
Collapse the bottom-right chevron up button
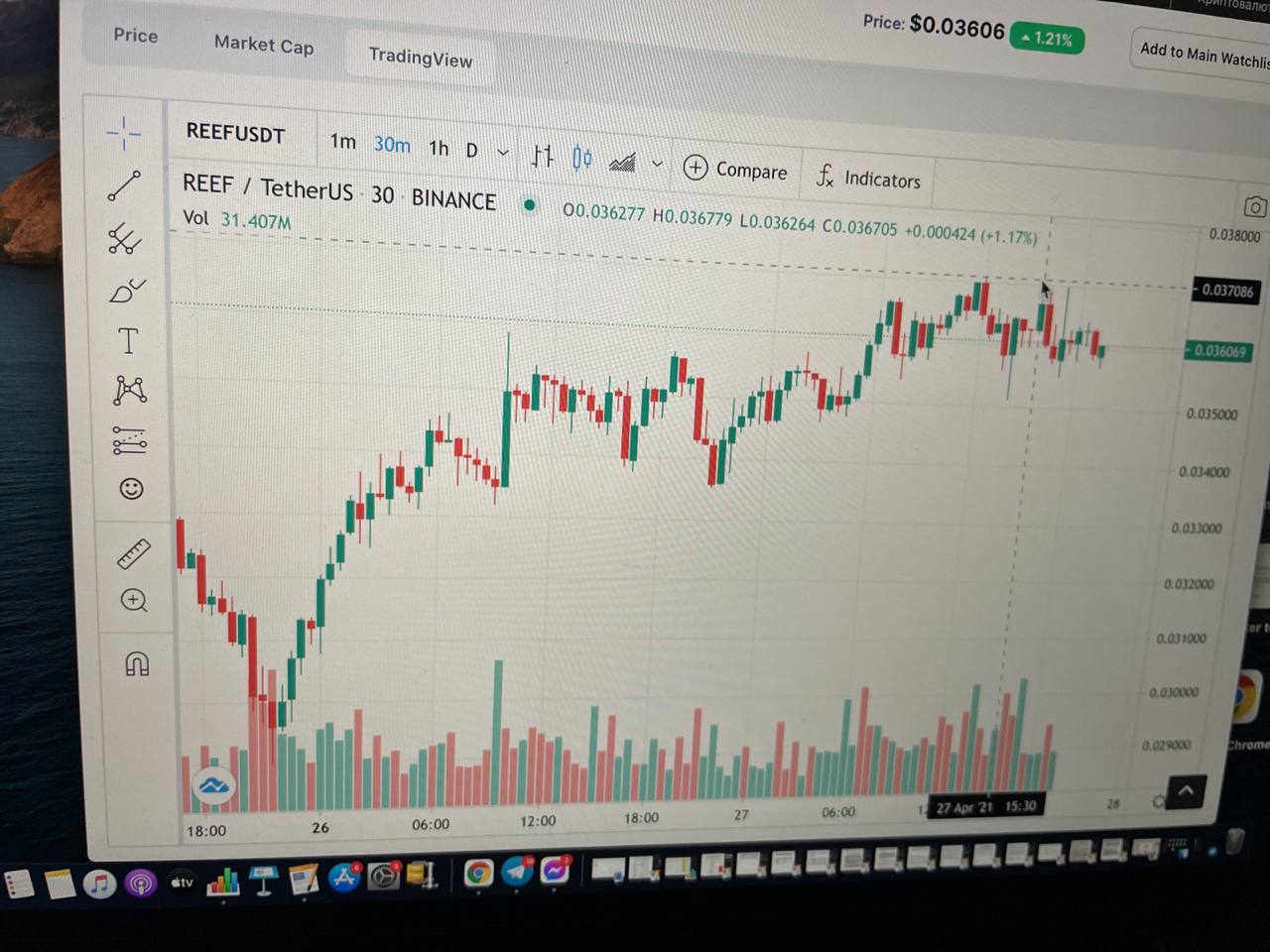coord(1186,791)
